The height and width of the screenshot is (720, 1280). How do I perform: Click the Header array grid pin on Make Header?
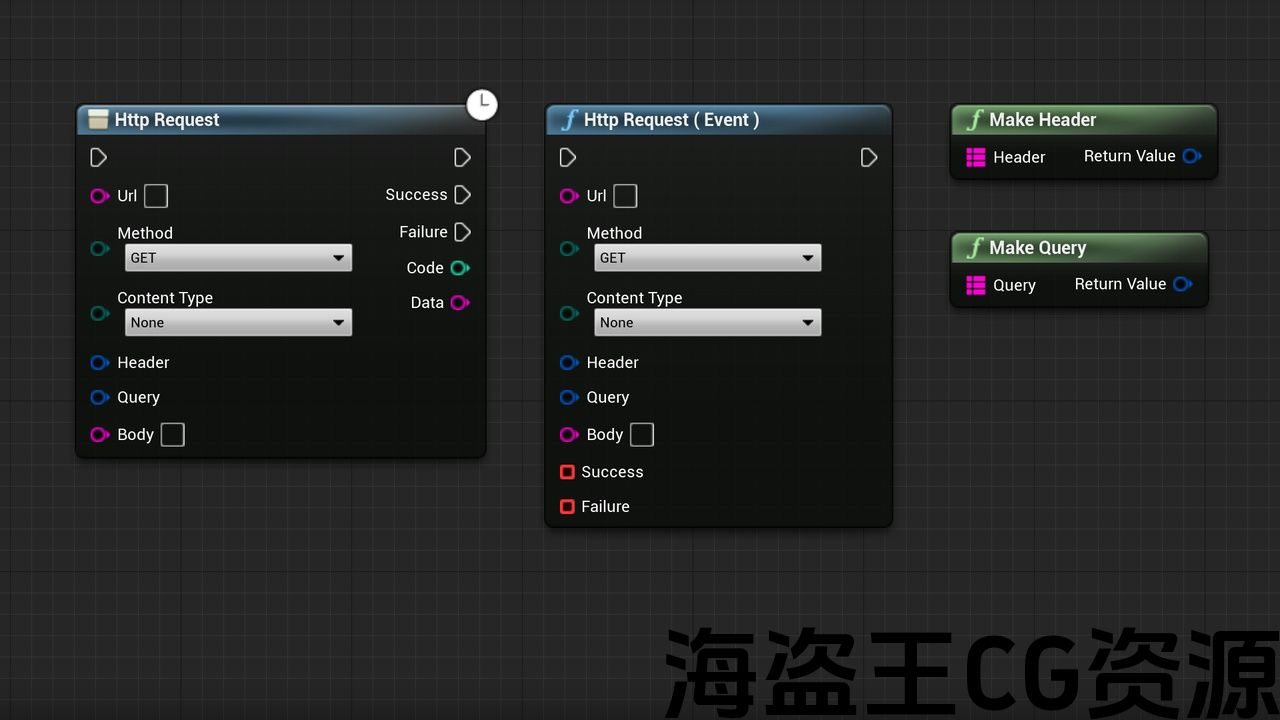point(976,157)
